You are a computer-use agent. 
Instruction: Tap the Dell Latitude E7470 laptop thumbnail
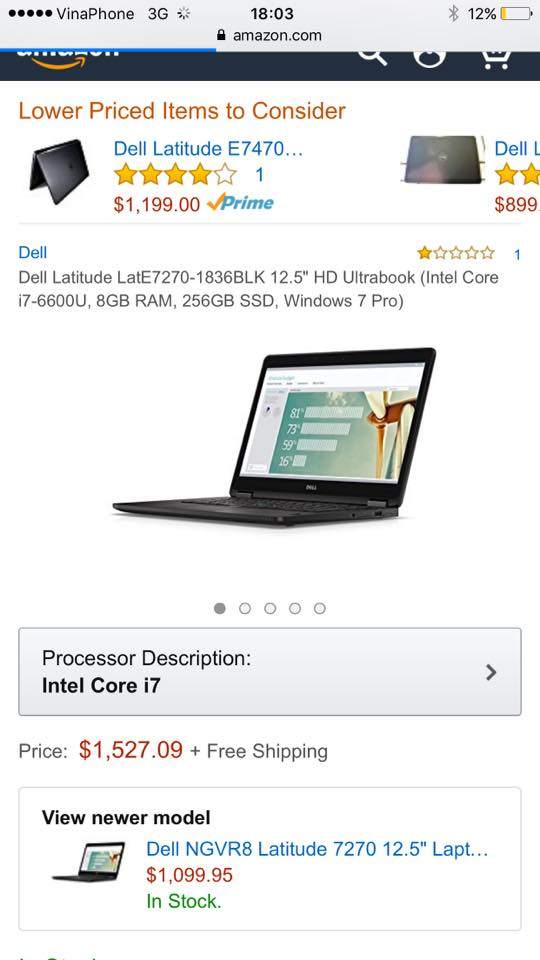coord(59,171)
